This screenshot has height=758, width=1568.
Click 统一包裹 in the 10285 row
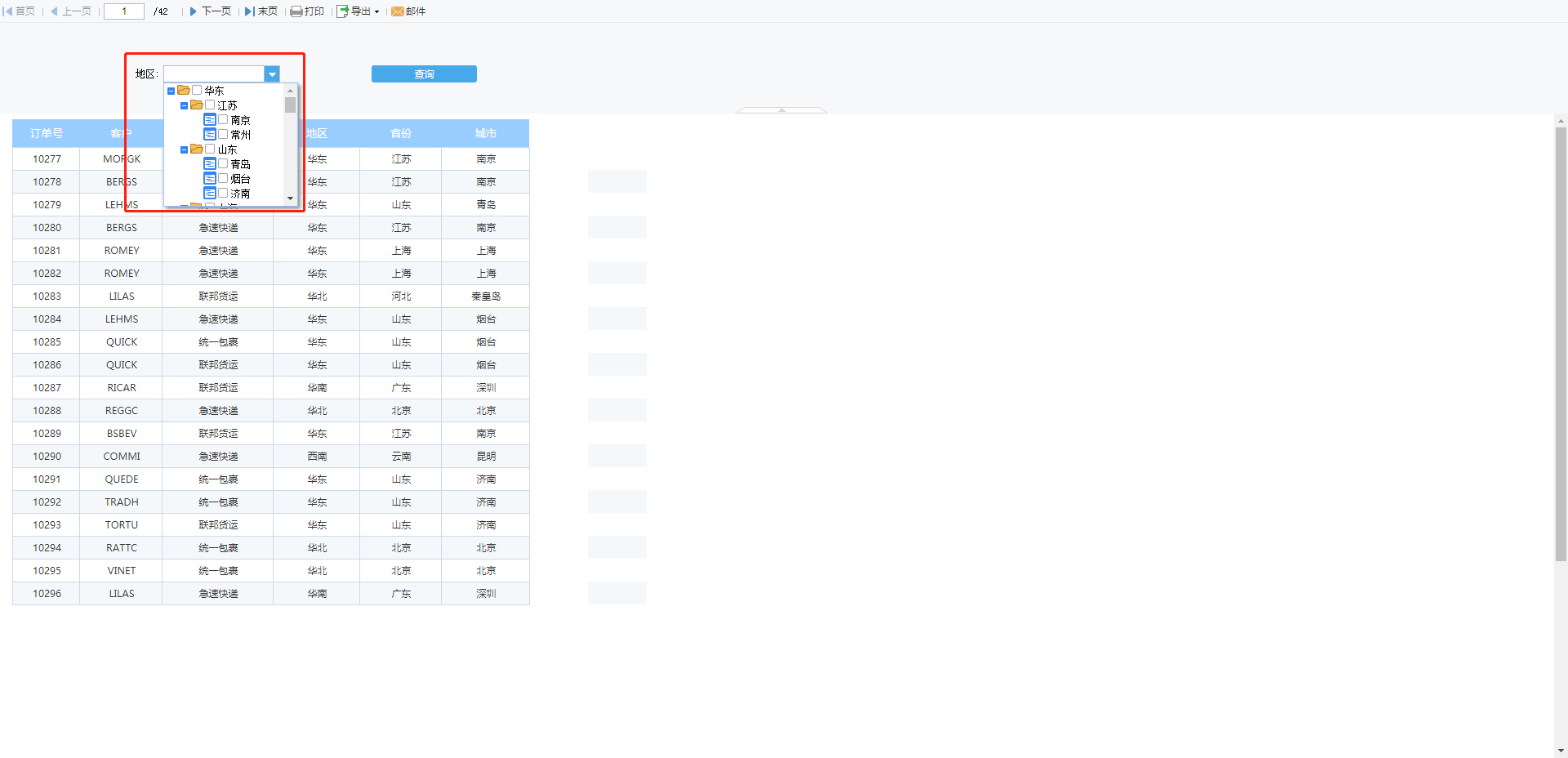pos(218,342)
